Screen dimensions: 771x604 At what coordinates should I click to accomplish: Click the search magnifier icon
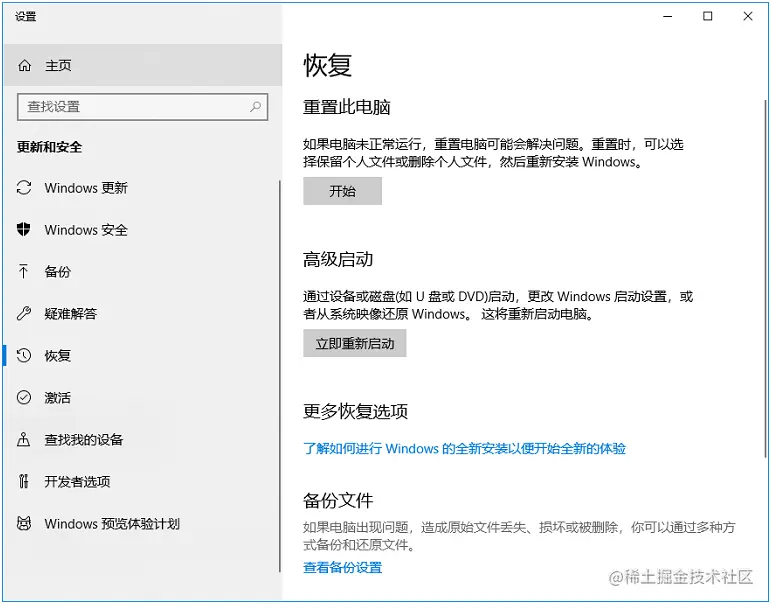click(255, 106)
